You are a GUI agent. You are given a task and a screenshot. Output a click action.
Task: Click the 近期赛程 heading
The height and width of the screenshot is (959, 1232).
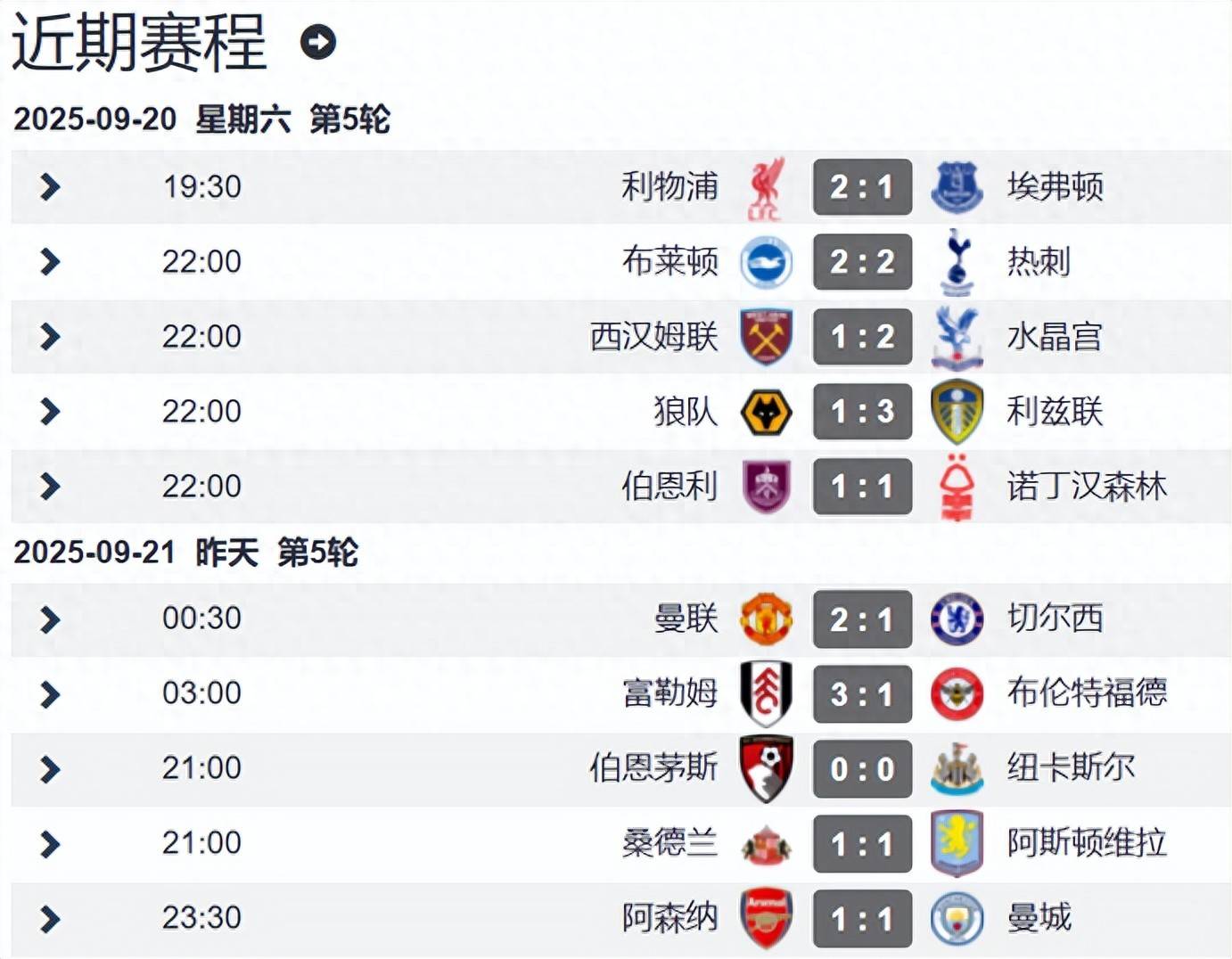(139, 42)
